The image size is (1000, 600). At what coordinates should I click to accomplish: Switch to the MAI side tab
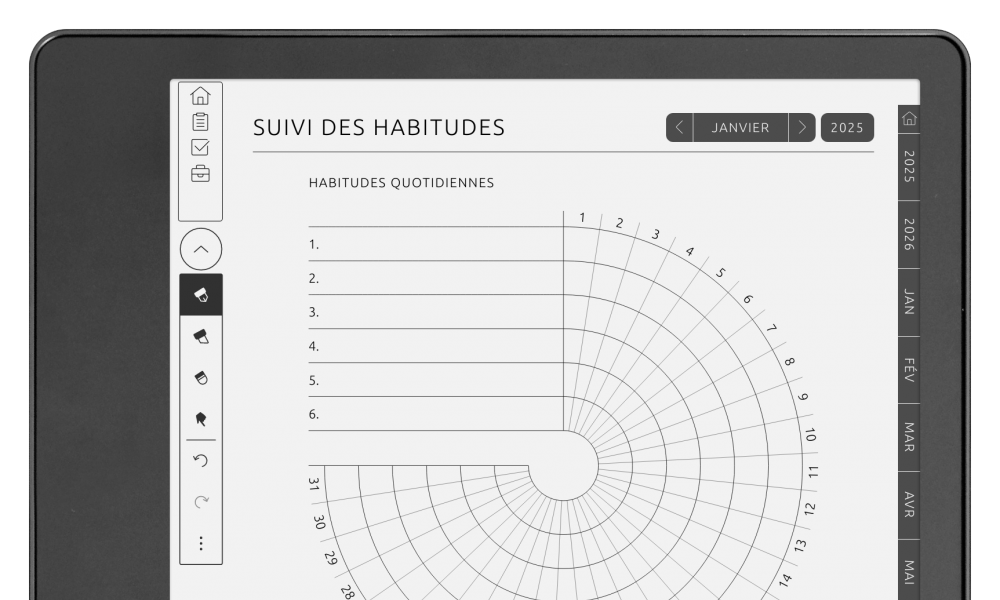pos(909,571)
